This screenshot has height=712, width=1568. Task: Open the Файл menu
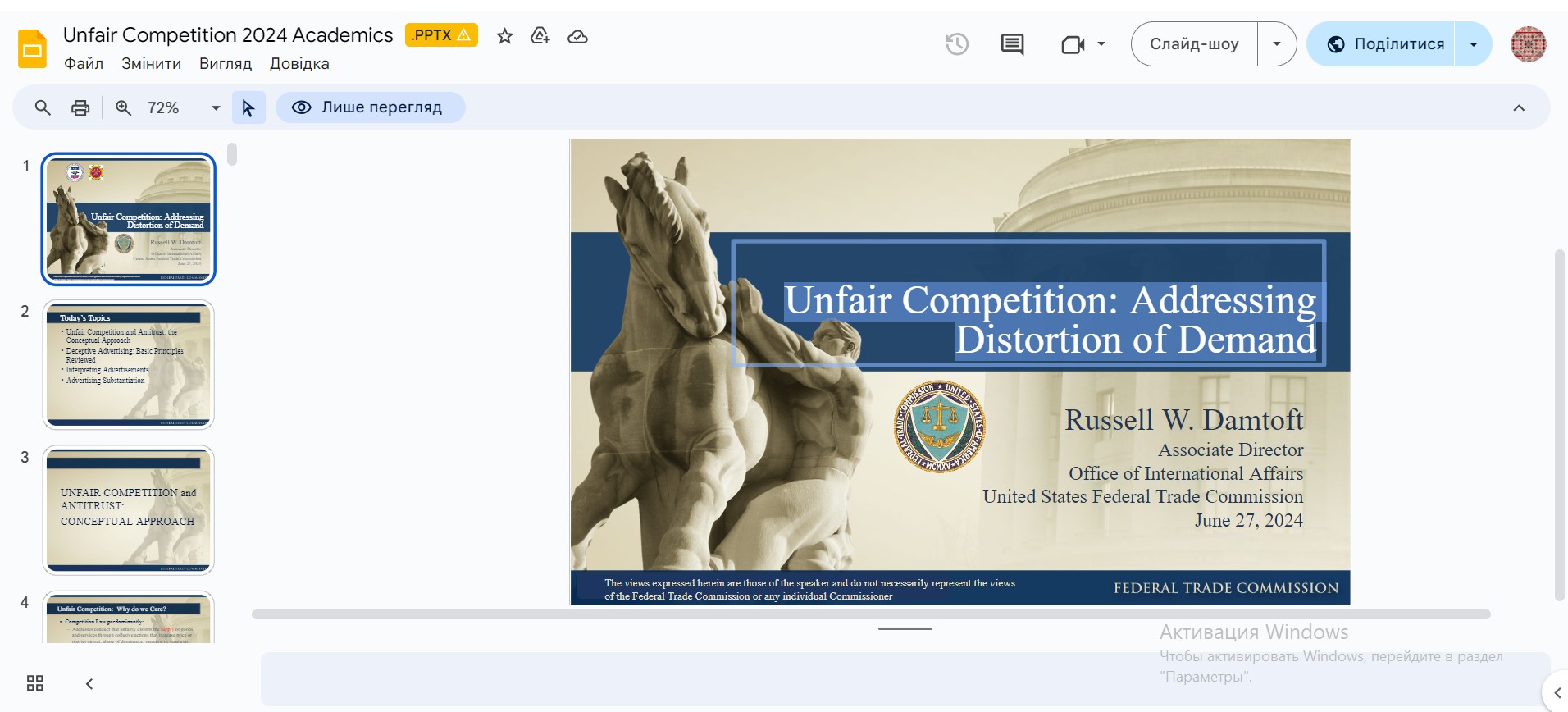[x=84, y=64]
